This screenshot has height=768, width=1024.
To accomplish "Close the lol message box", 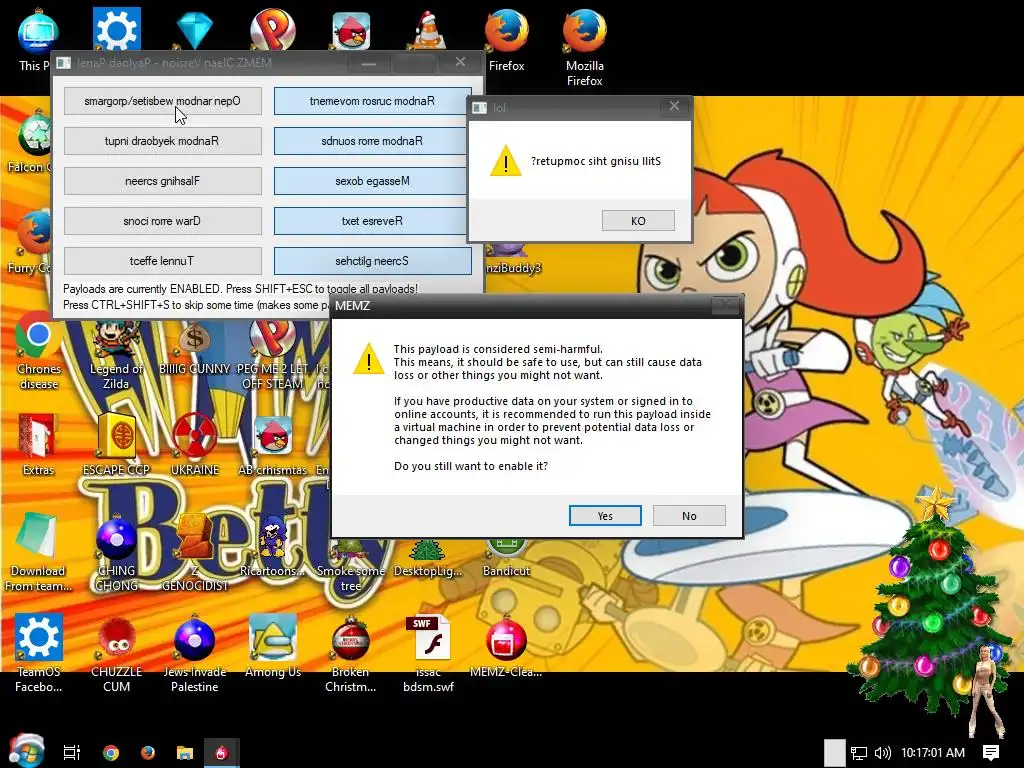I will [674, 106].
